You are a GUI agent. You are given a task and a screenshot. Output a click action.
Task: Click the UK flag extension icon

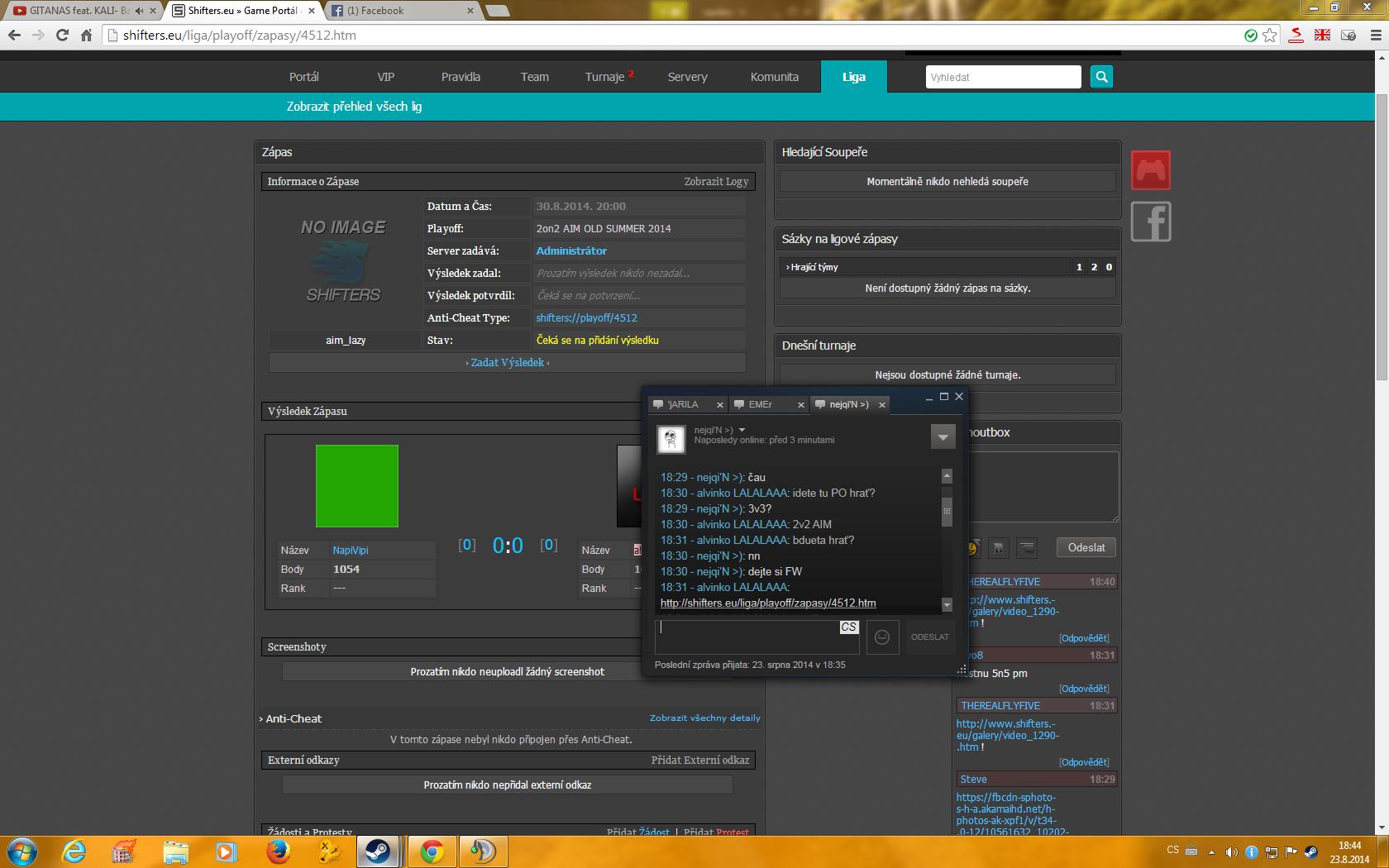[1322, 36]
